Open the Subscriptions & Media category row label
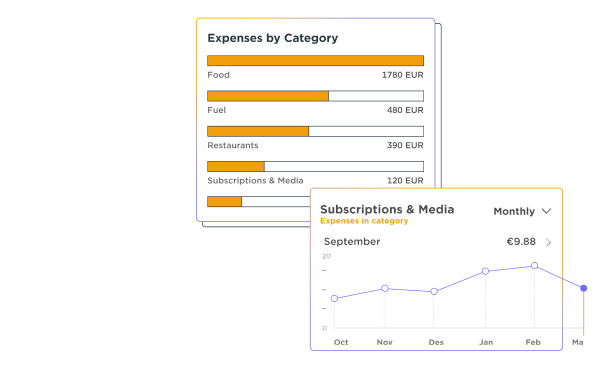Viewport: 616px width, 380px height. click(255, 181)
